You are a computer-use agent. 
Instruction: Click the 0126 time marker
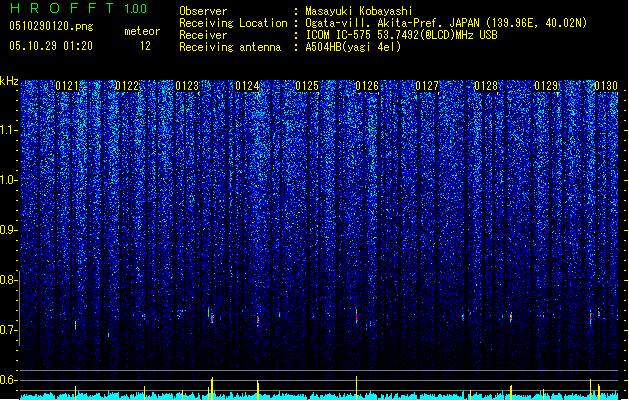click(x=367, y=86)
